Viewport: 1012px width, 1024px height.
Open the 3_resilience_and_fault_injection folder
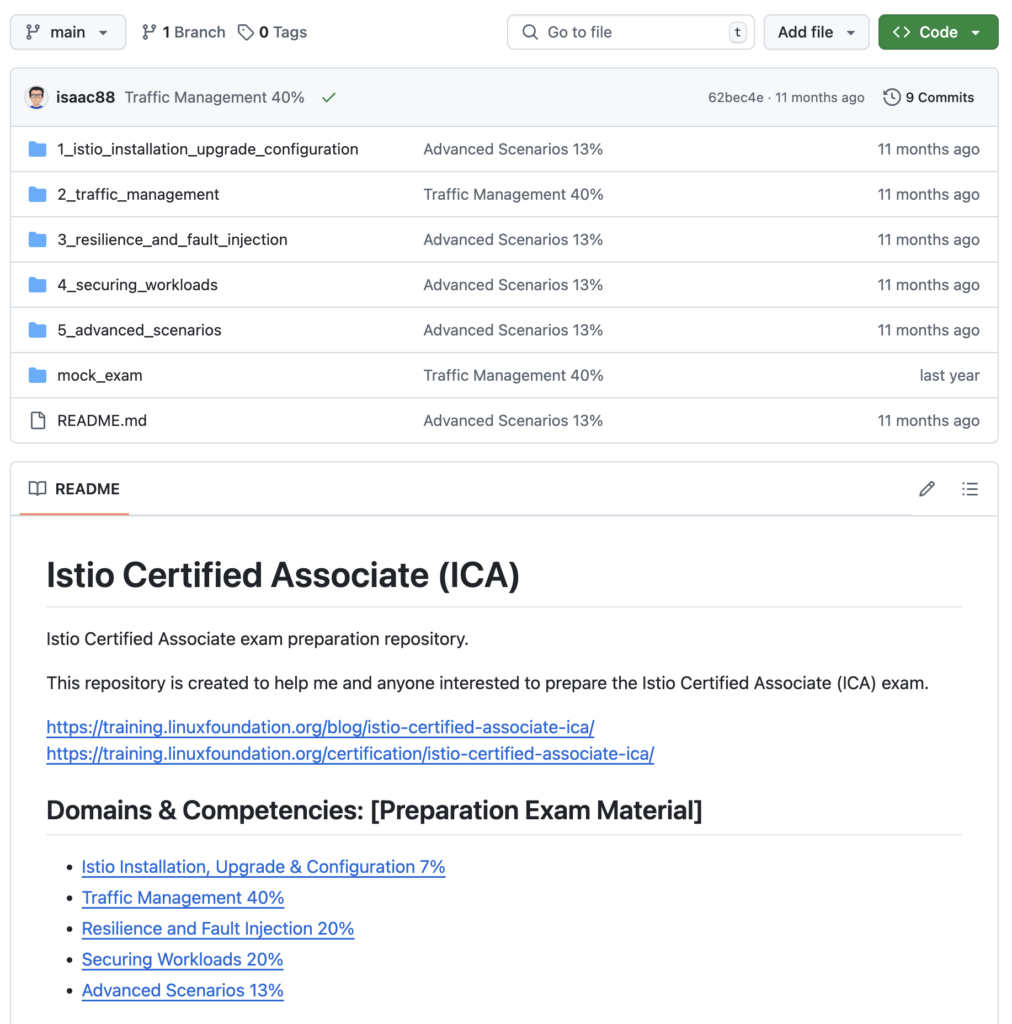(x=172, y=240)
